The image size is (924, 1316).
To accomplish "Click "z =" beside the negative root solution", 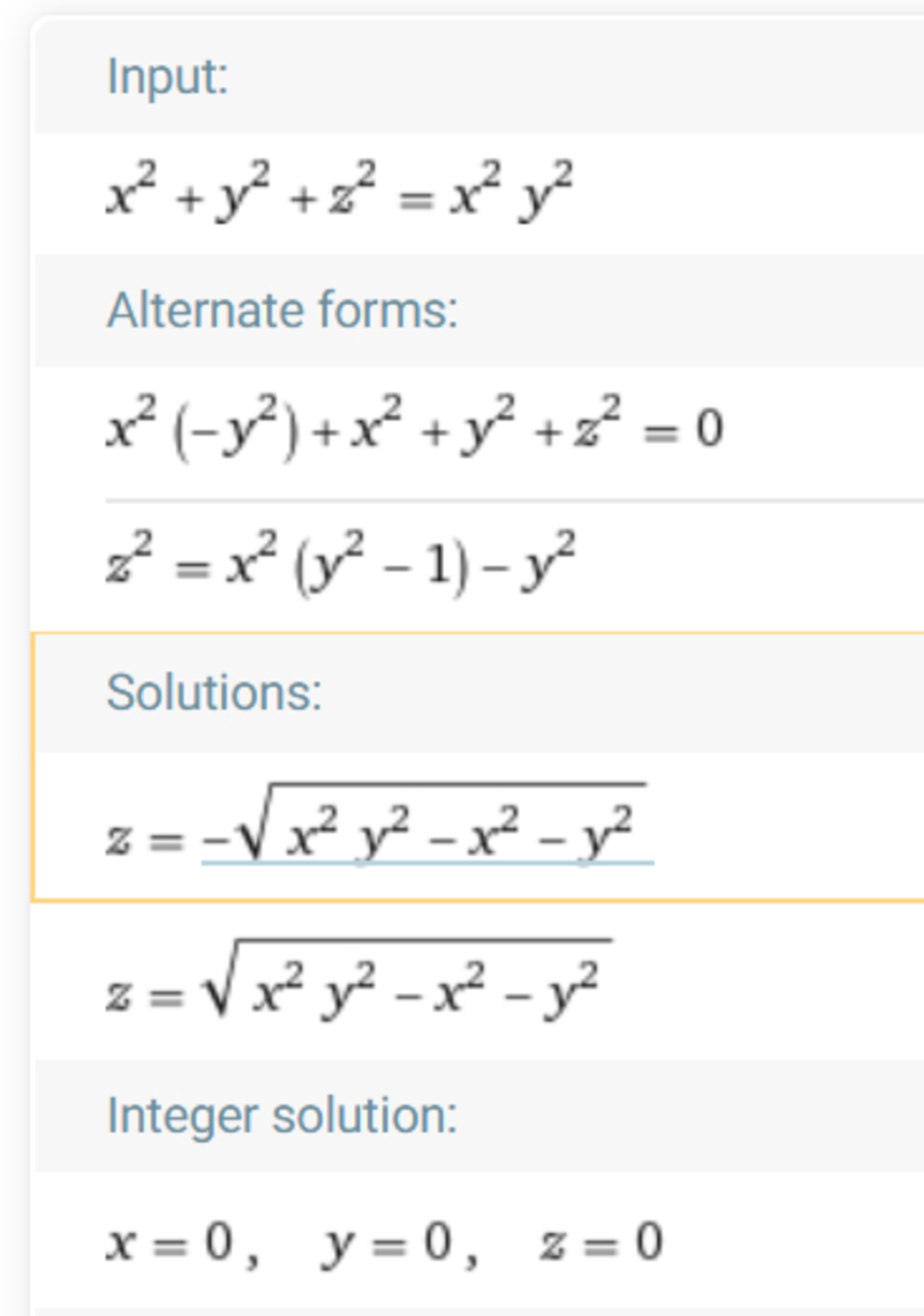I will point(143,841).
